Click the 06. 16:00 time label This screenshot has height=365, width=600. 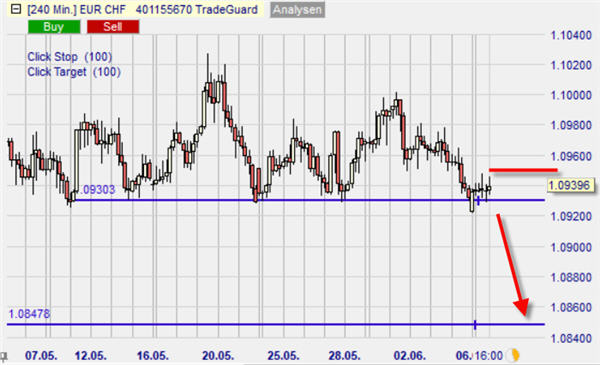(479, 355)
